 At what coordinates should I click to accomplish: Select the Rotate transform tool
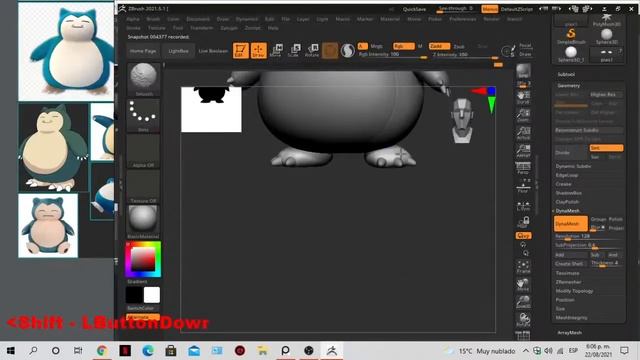[312, 51]
